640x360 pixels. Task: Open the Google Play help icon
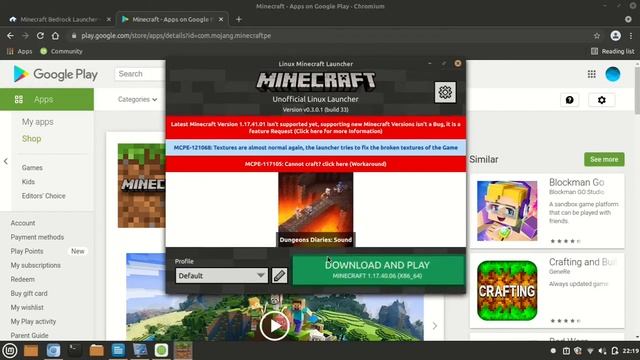coord(569,100)
